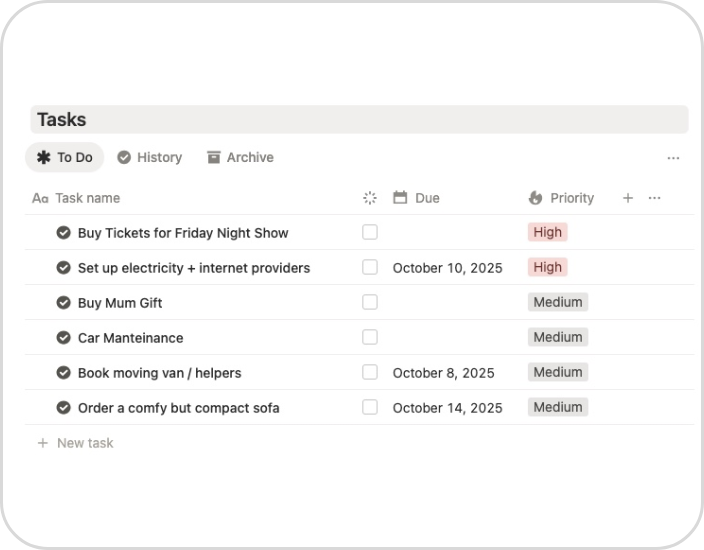704x550 pixels.
Task: Tick checkbox for Buy Tickets for Friday Night Show
Action: (x=370, y=232)
